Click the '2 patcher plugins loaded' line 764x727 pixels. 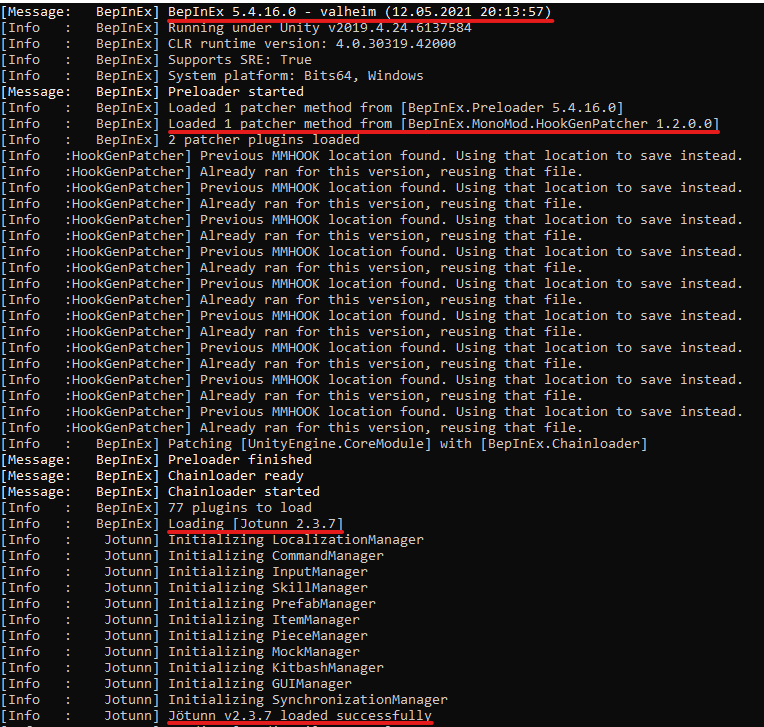coord(264,140)
